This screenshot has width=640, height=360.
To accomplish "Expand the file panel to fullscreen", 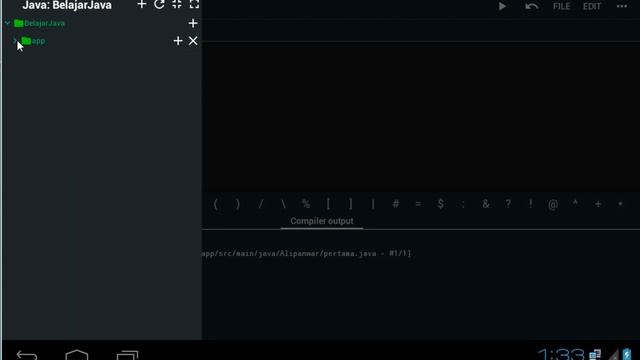I will click(194, 4).
